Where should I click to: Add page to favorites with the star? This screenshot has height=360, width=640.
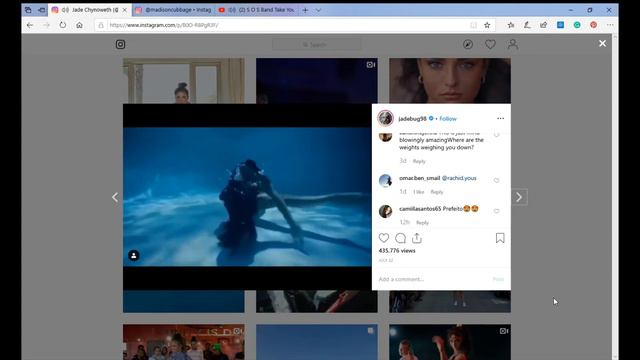(x=487, y=25)
